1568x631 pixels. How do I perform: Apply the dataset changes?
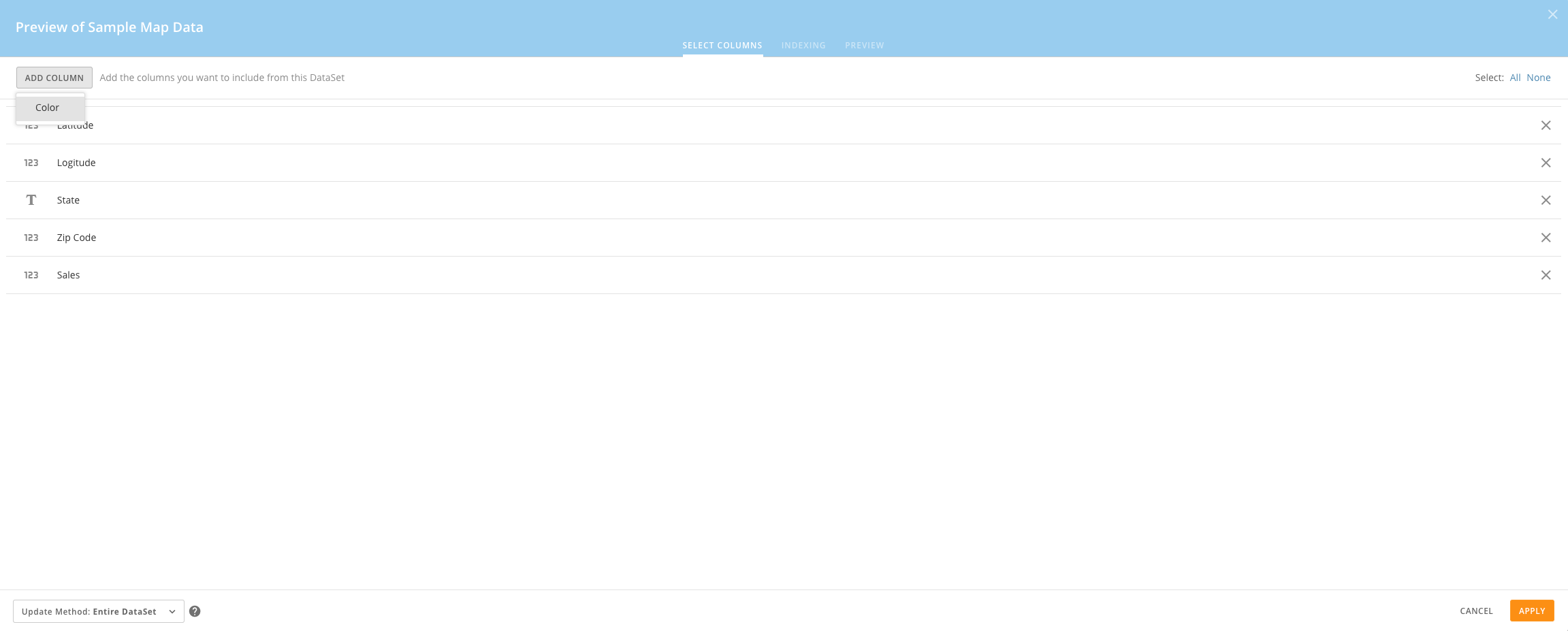(x=1531, y=611)
